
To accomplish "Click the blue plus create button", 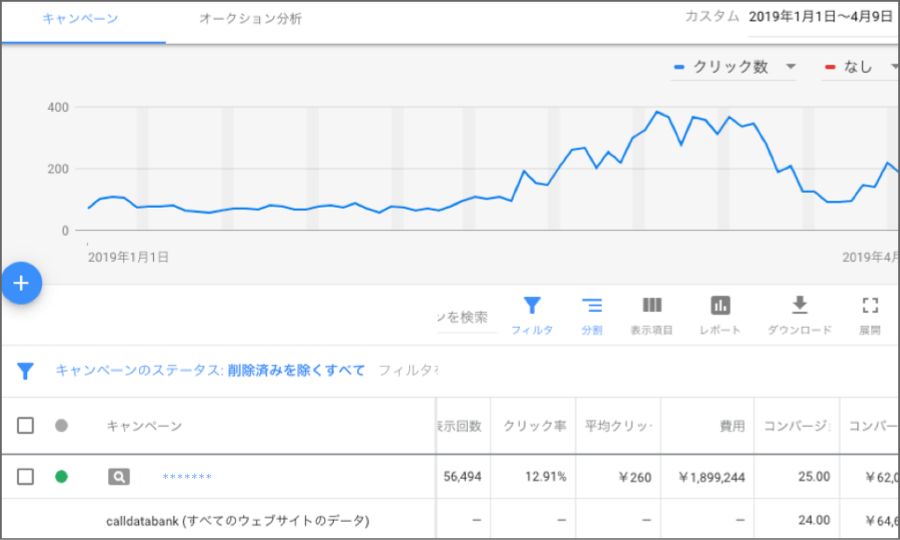I will 21,283.
